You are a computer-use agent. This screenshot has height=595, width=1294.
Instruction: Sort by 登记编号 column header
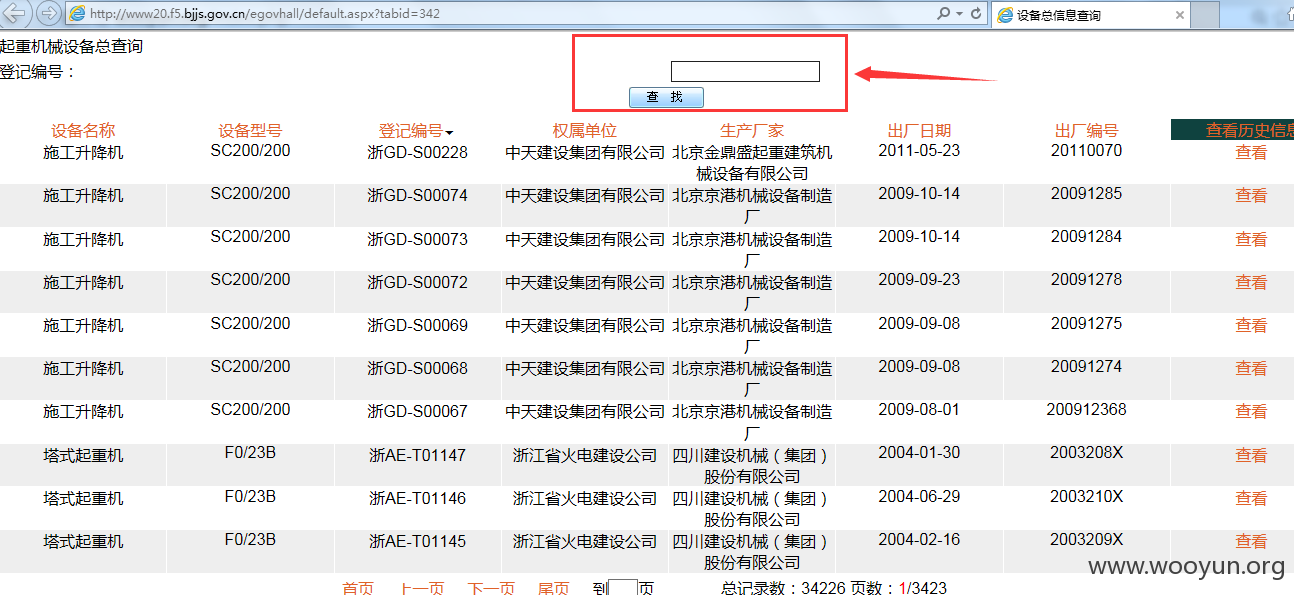coord(410,131)
